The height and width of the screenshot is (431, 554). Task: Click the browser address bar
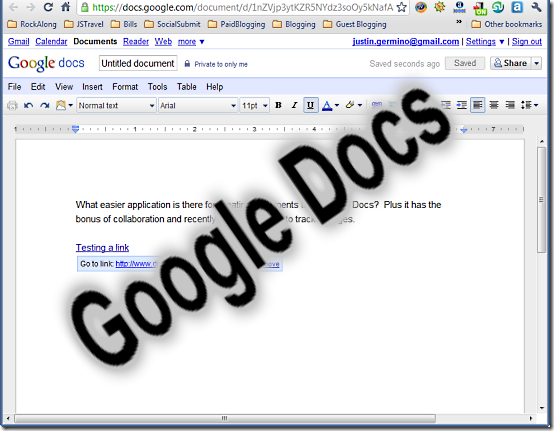point(243,7)
